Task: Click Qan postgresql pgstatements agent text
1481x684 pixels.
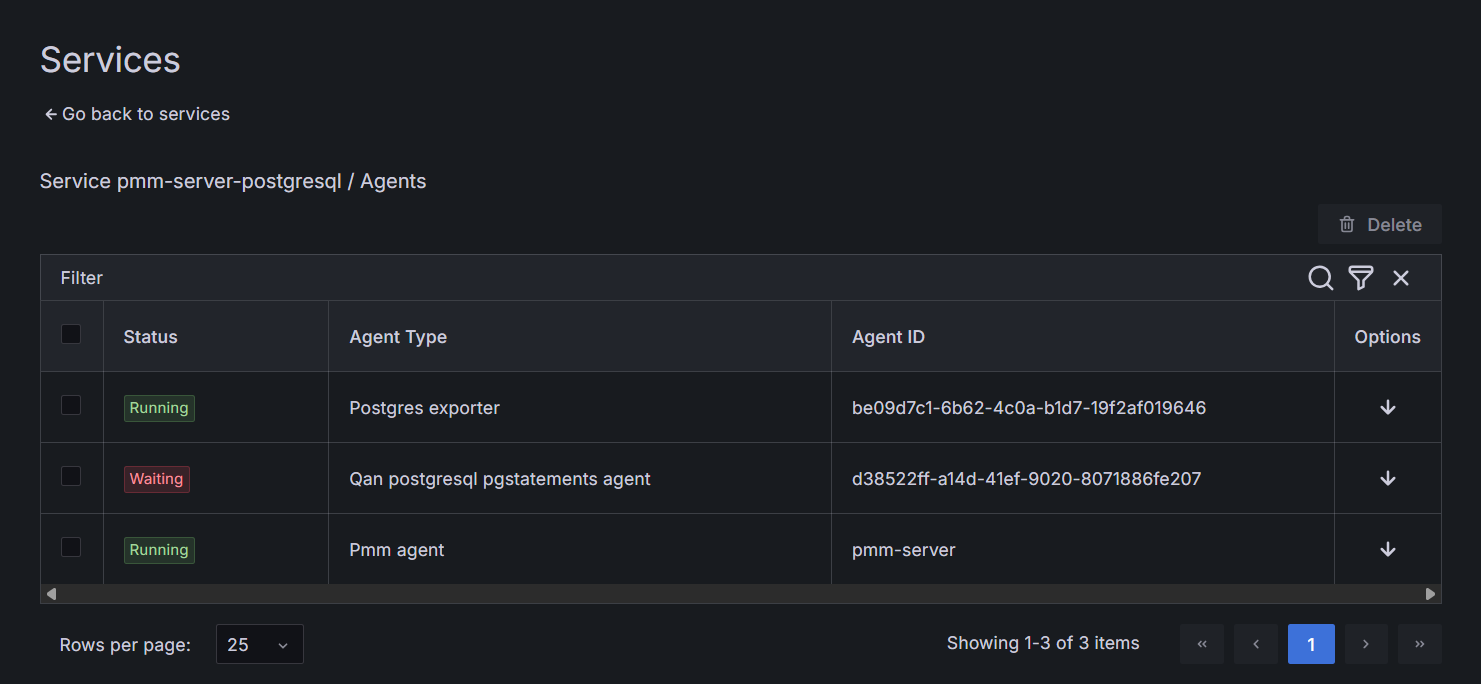Action: tap(500, 479)
